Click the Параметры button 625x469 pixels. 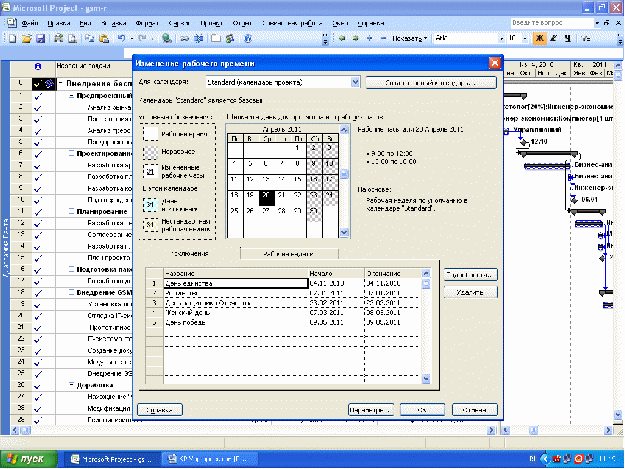pos(371,410)
